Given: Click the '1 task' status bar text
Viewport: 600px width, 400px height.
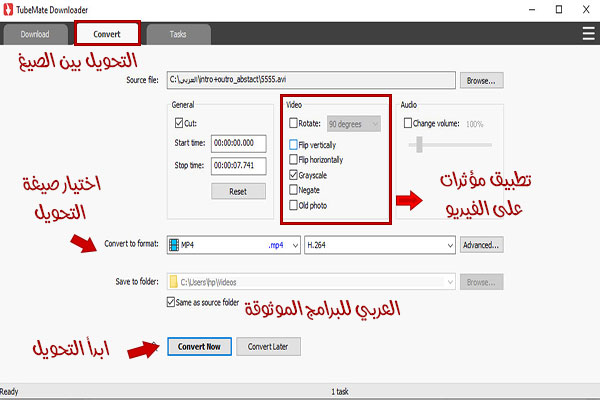Looking at the screenshot, I should coord(340,392).
